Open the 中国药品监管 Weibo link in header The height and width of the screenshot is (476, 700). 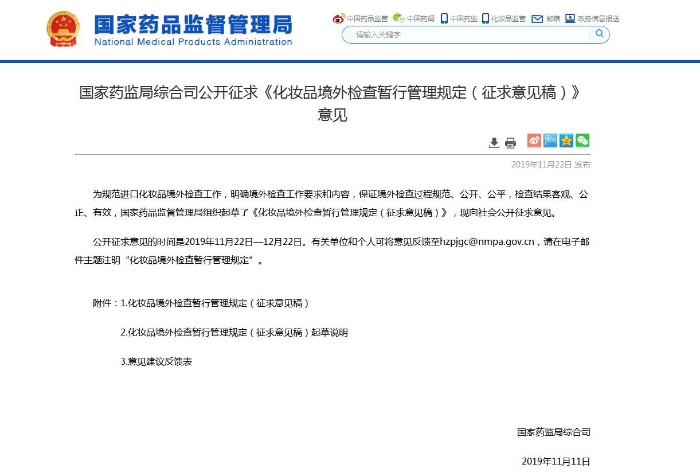point(358,18)
